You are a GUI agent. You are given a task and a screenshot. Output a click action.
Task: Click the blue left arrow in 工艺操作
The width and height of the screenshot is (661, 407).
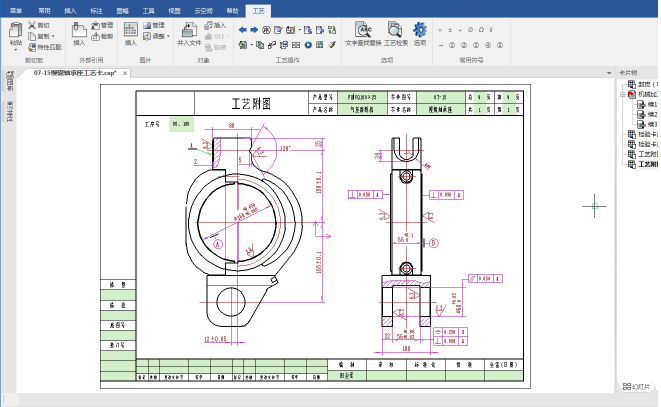244,30
